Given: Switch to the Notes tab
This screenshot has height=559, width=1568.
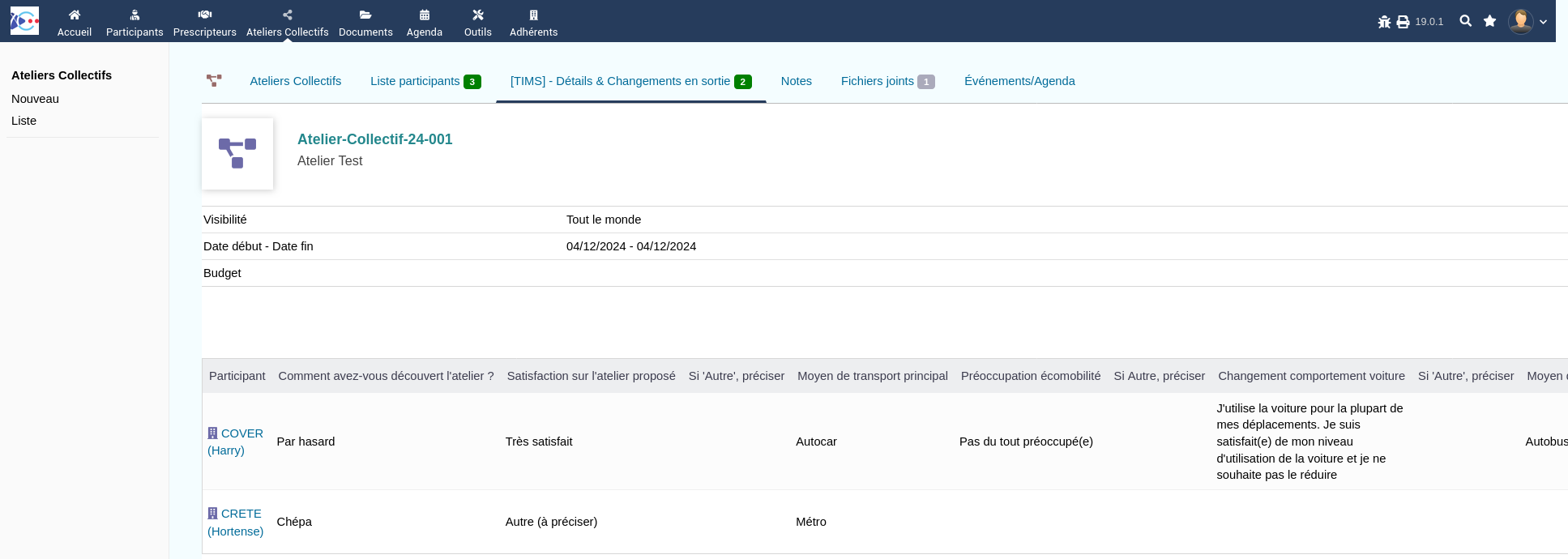Looking at the screenshot, I should click(796, 81).
